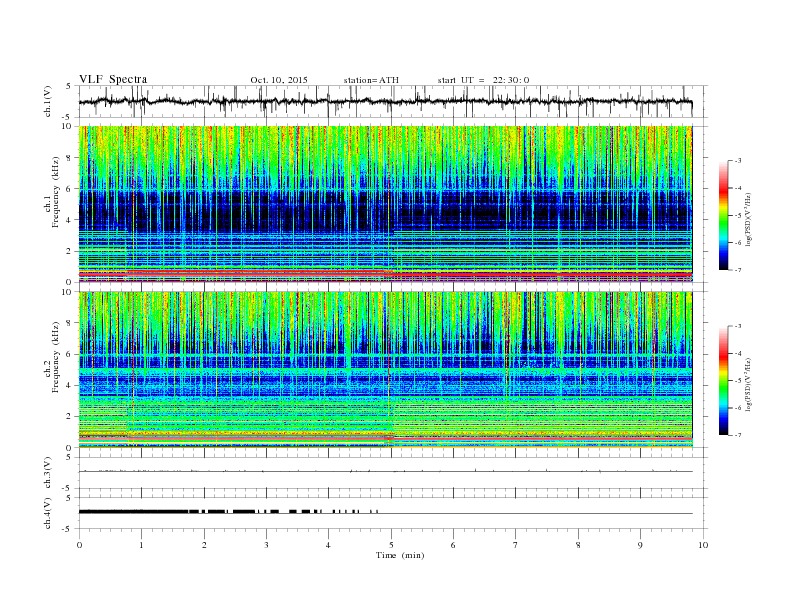Select the ch.1 waveform trace panel
Viewport: 792px width, 612px height.
pos(392,101)
